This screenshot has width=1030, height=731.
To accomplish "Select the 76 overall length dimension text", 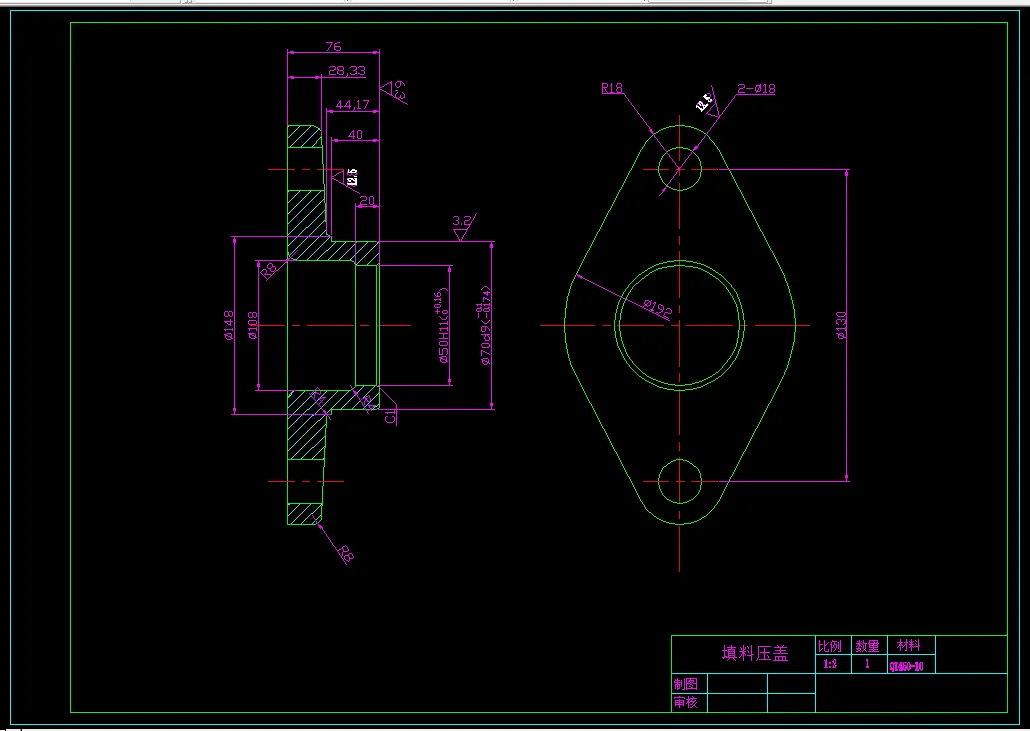I will pos(333,47).
